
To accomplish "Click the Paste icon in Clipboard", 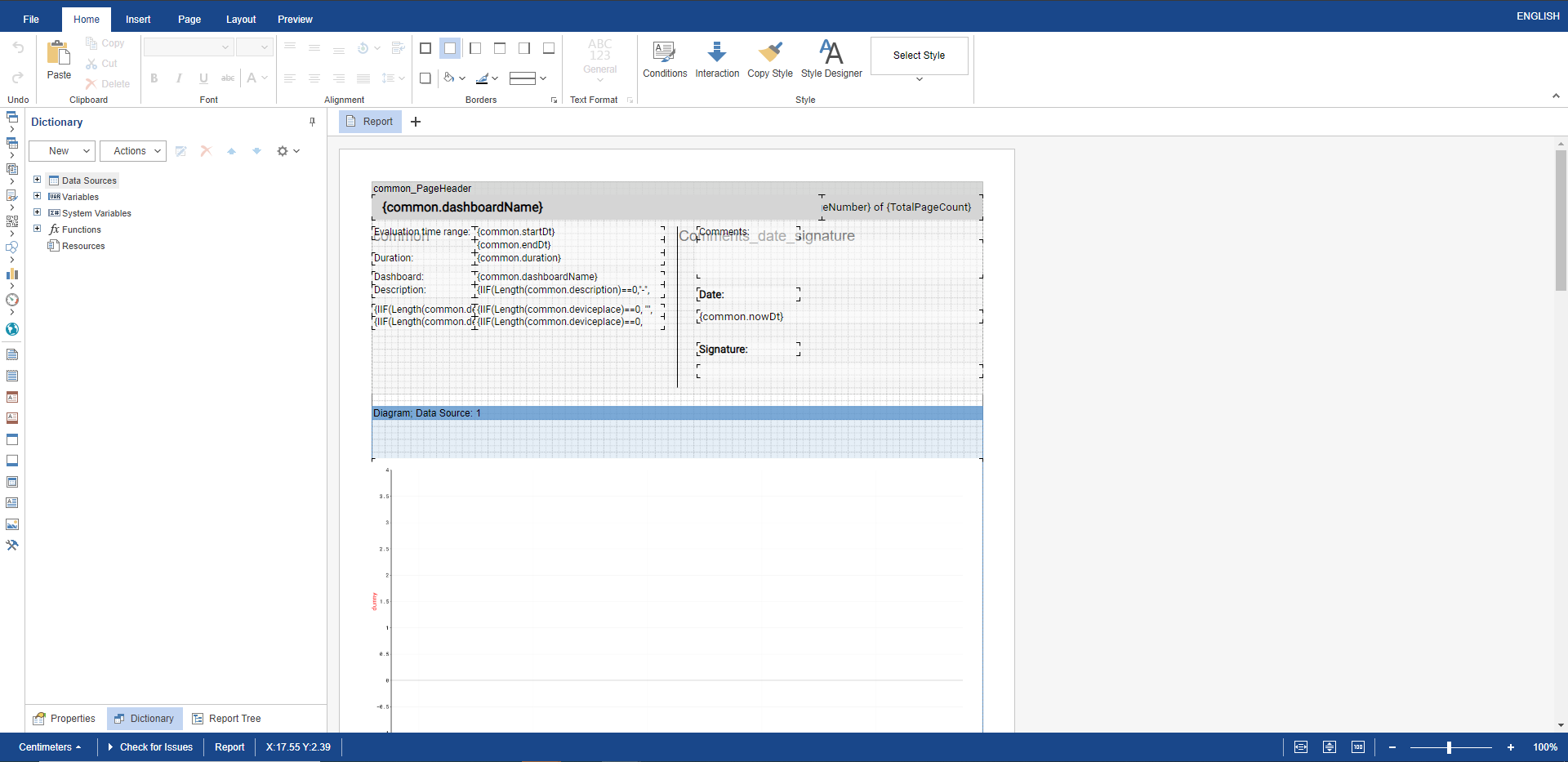I will point(59,54).
